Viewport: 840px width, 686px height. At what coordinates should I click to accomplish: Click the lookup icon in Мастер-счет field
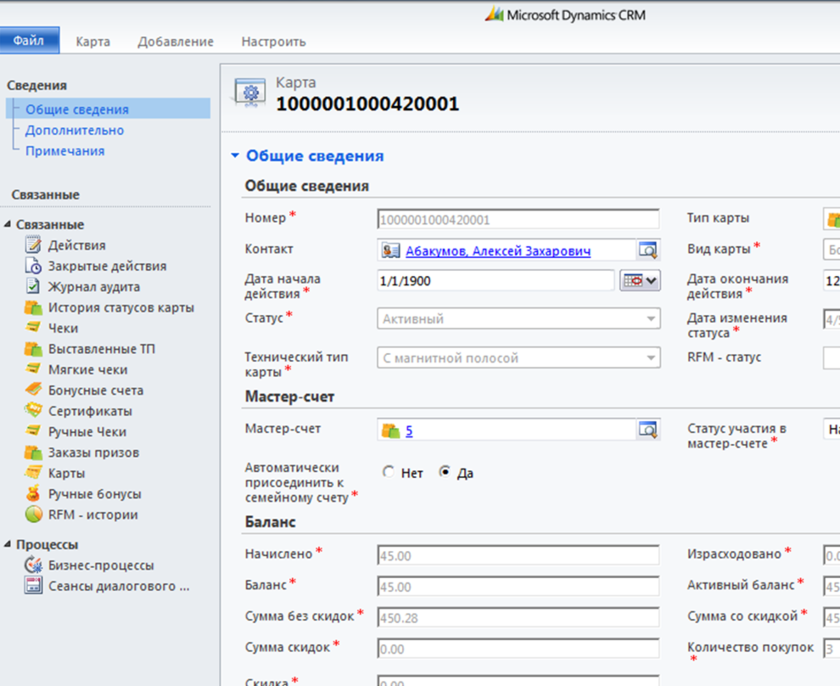(648, 431)
